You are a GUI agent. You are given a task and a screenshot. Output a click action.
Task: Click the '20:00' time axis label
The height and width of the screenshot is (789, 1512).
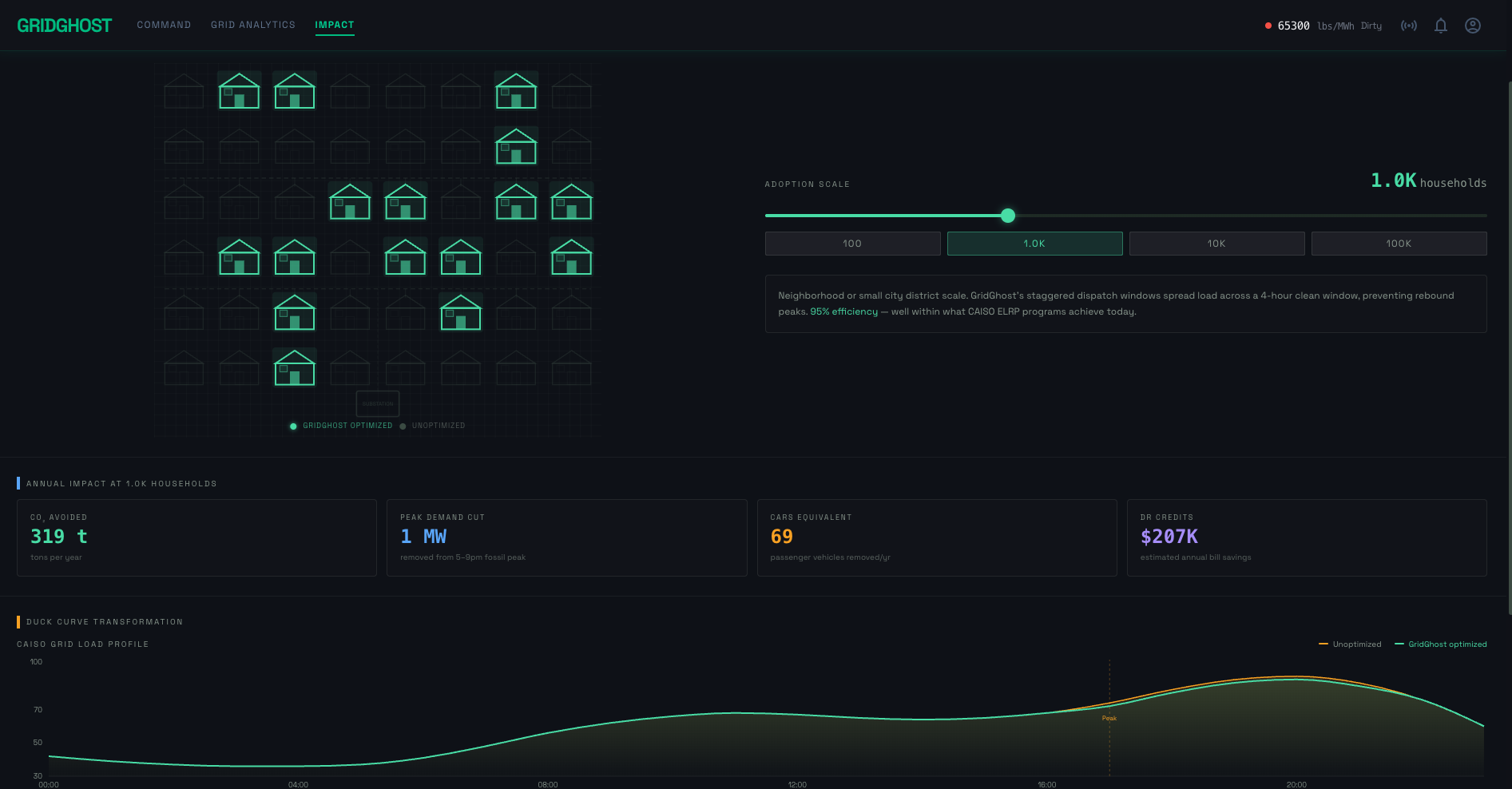pyautogui.click(x=1296, y=785)
